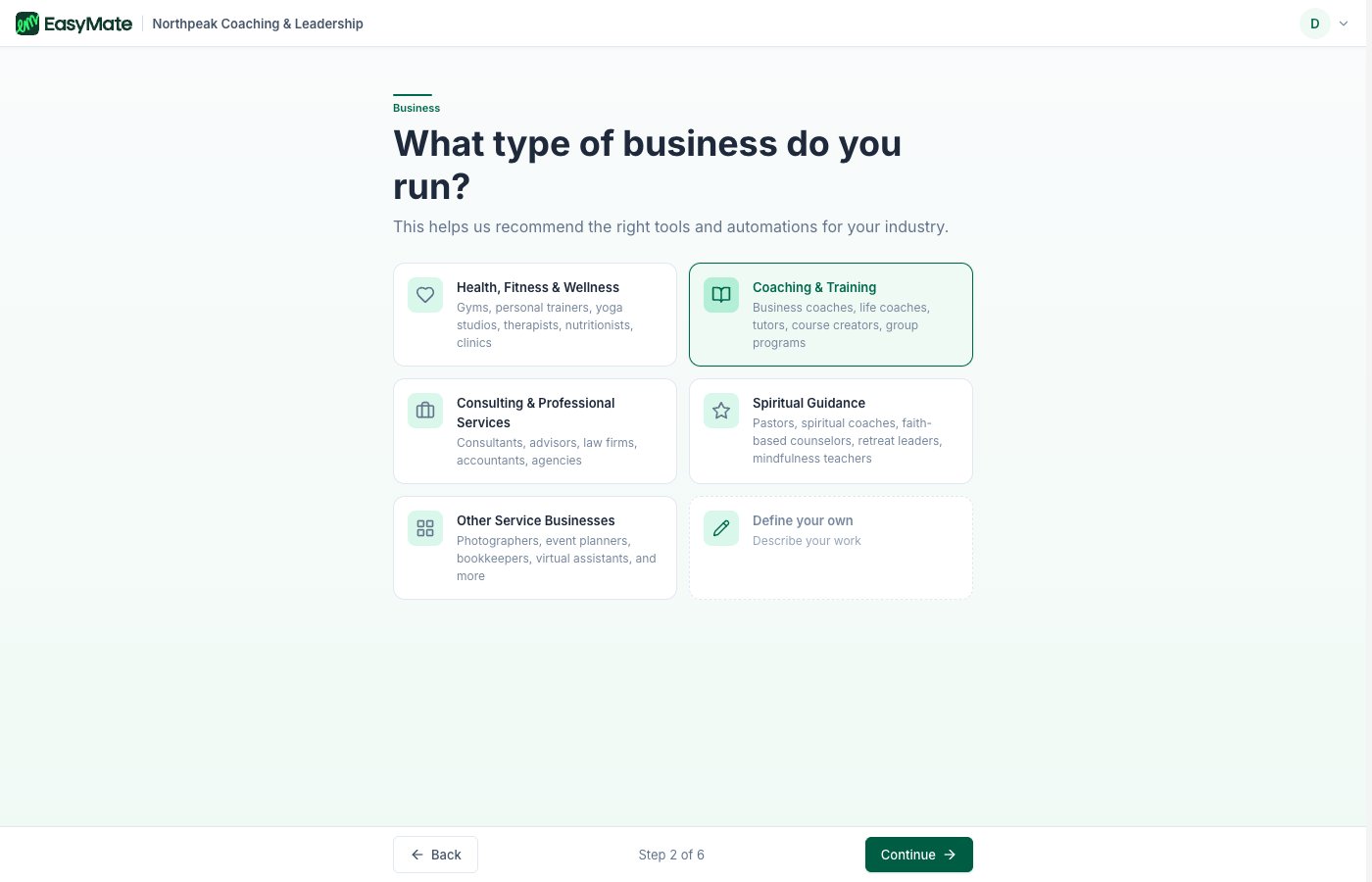Screen dimensions: 1372x882
Task: Click the Consultants, advisors, law firms description
Action: click(547, 452)
